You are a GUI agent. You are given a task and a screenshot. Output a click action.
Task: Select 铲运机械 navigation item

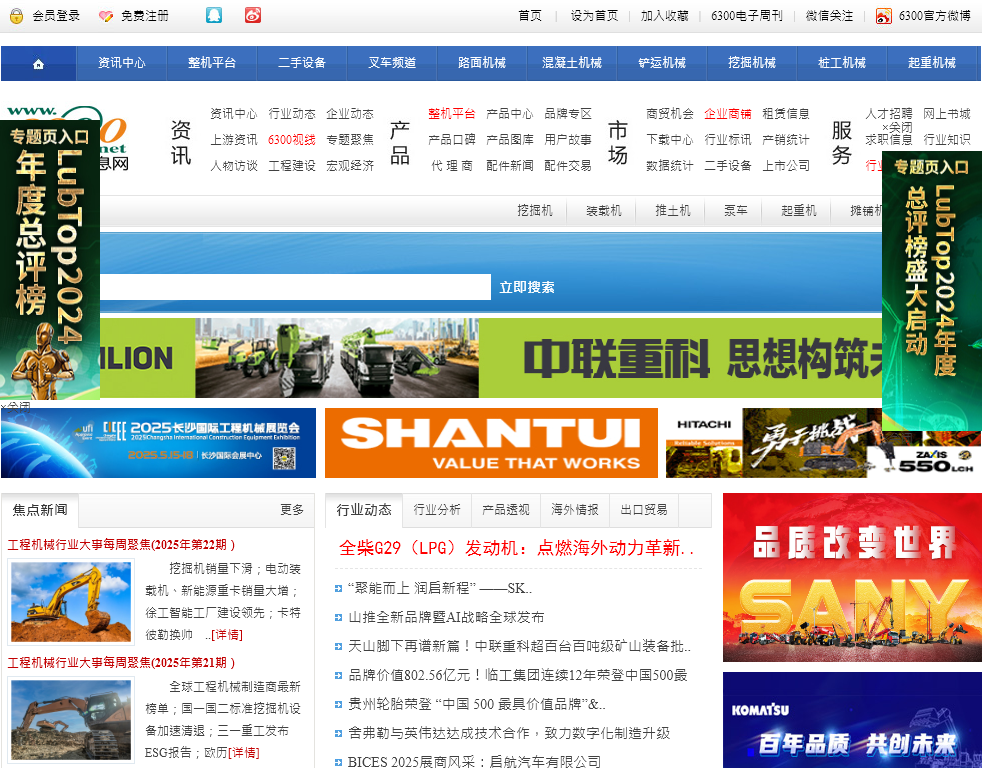pyautogui.click(x=662, y=63)
